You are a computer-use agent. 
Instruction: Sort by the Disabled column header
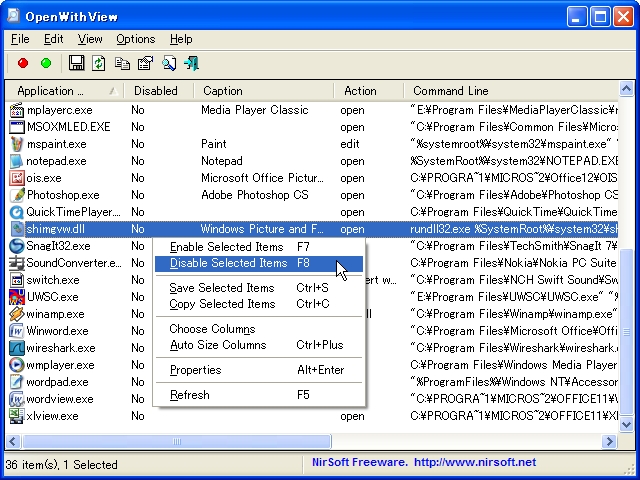tap(159, 91)
